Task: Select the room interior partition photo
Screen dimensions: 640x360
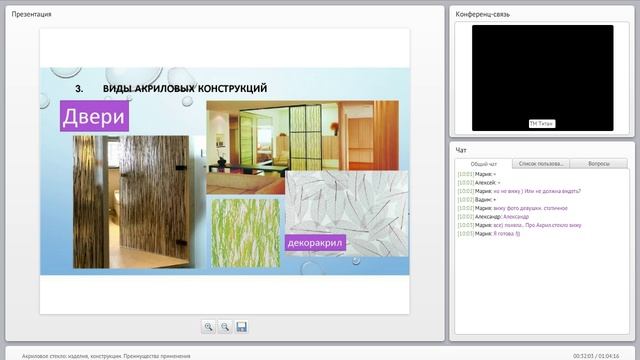Action: 302,146
